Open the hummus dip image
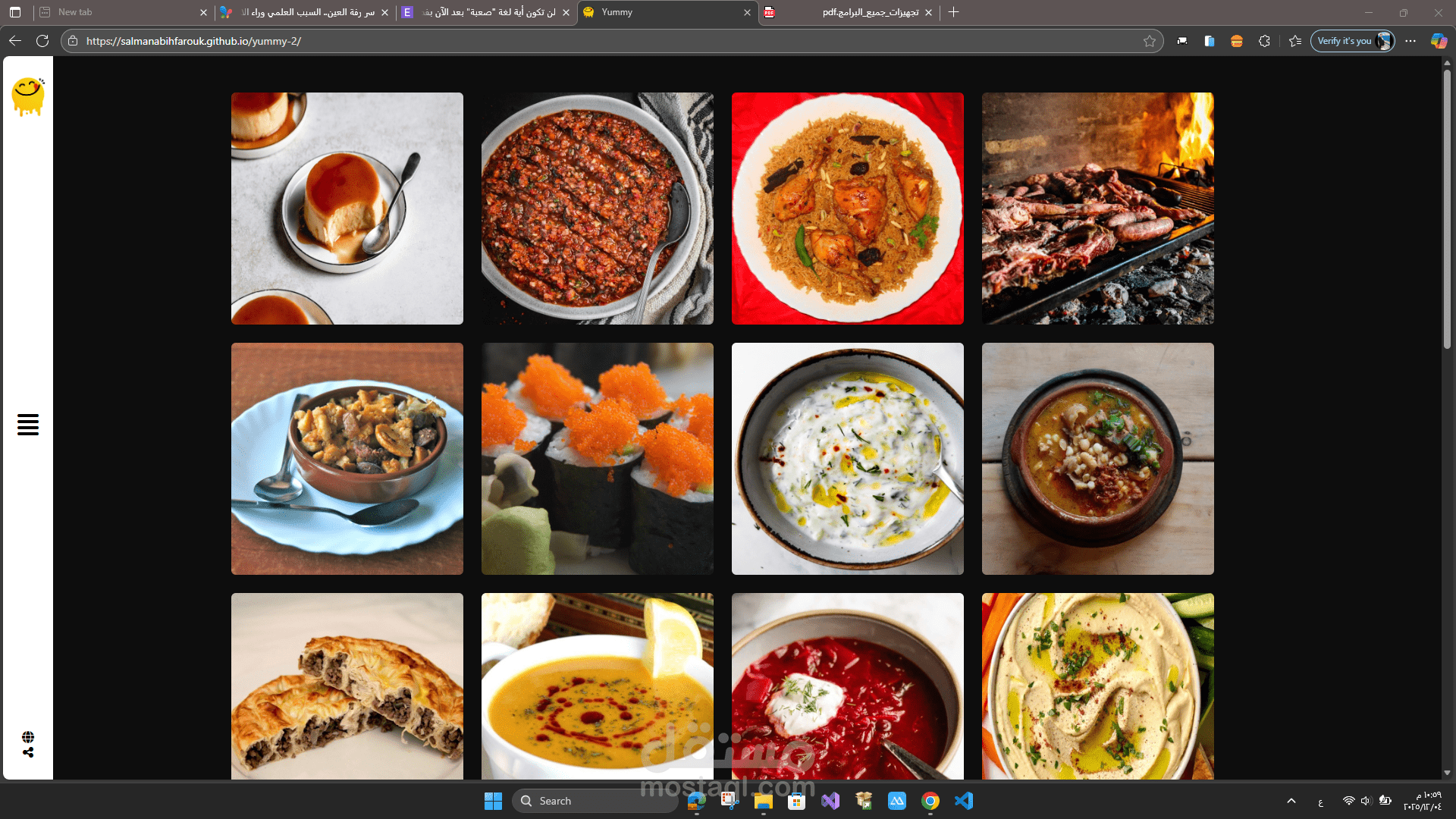The image size is (1456, 819). tap(1098, 686)
